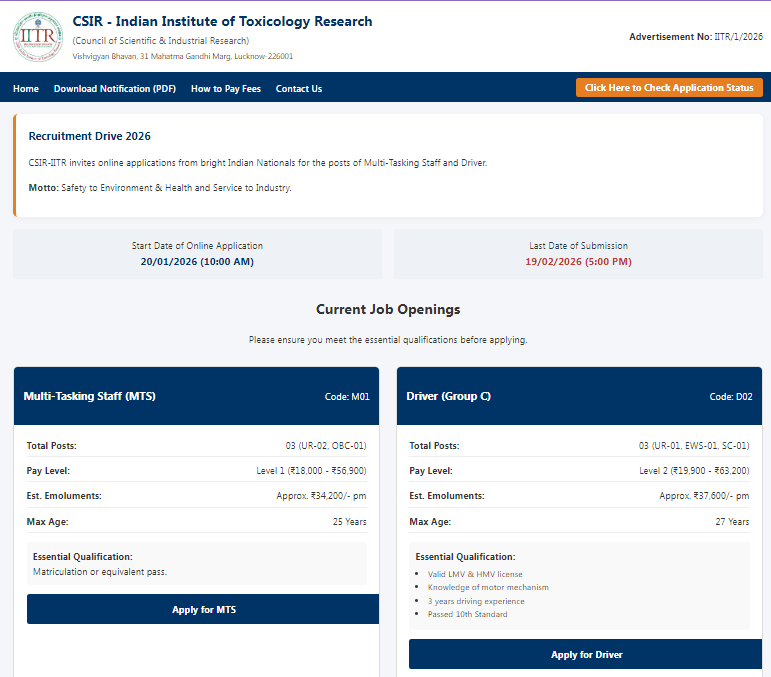Viewport: 771px width, 677px height.
Task: Click the Code: D02 label
Action: [731, 397]
